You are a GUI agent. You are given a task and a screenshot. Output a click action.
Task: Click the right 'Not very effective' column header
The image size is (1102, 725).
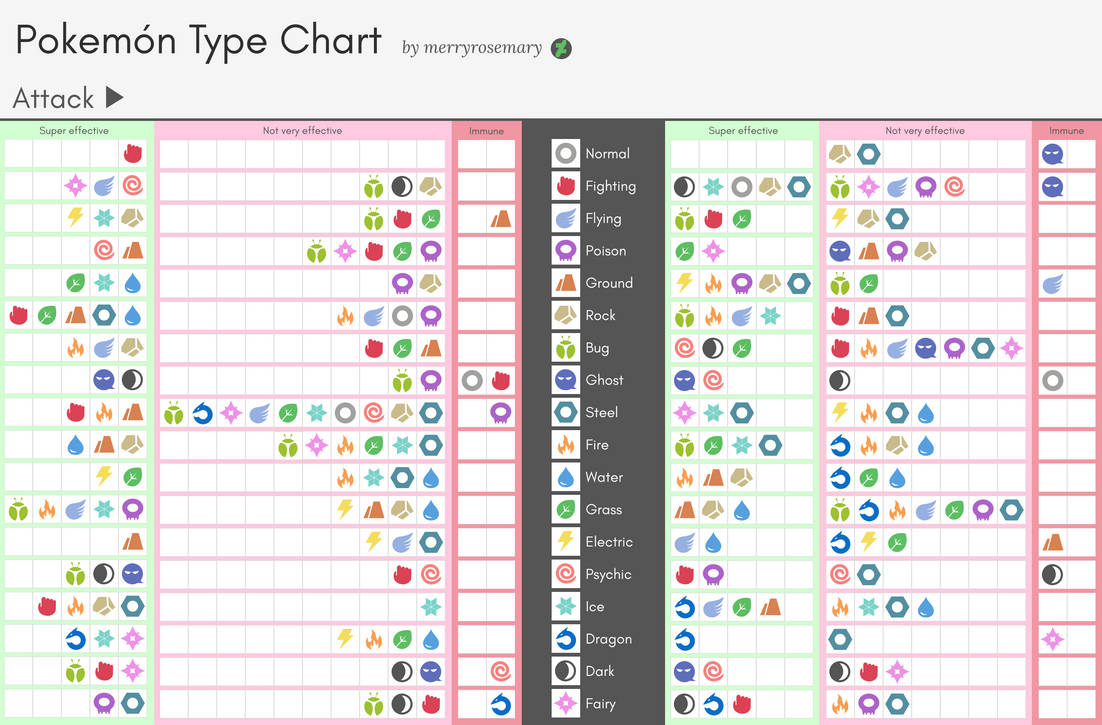coord(925,131)
